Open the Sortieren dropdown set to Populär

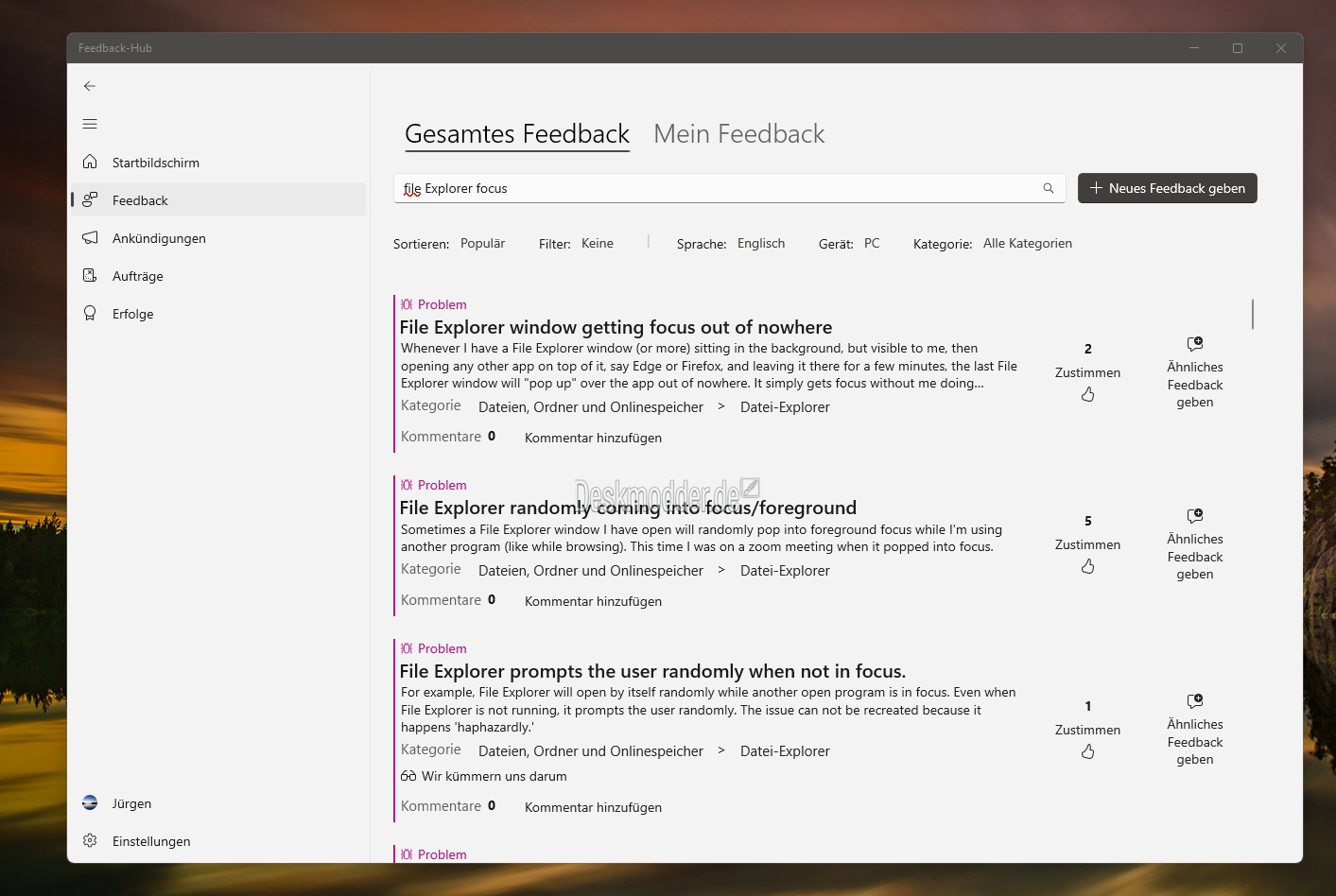coord(482,244)
